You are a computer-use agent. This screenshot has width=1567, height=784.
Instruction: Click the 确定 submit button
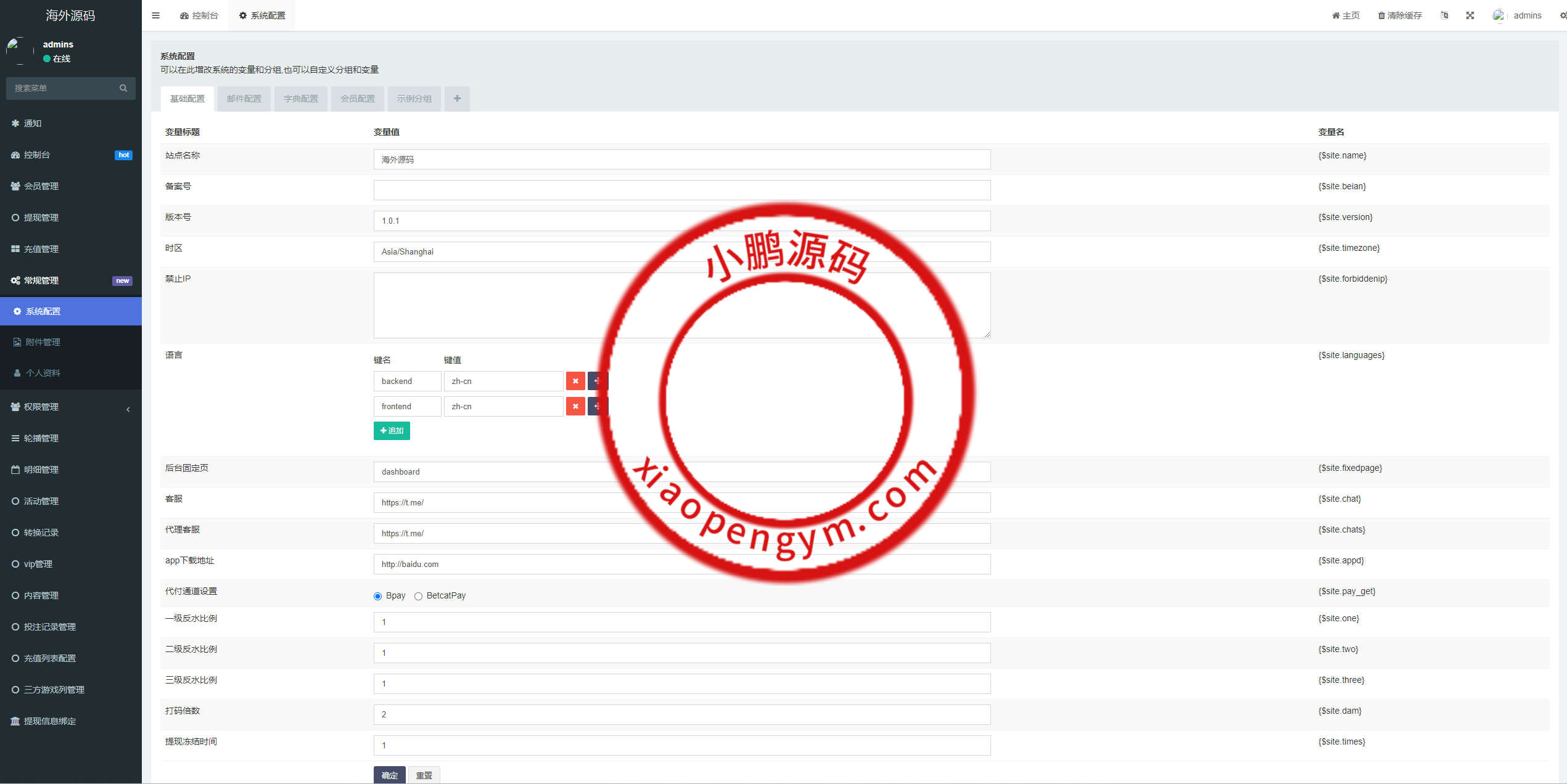(390, 775)
